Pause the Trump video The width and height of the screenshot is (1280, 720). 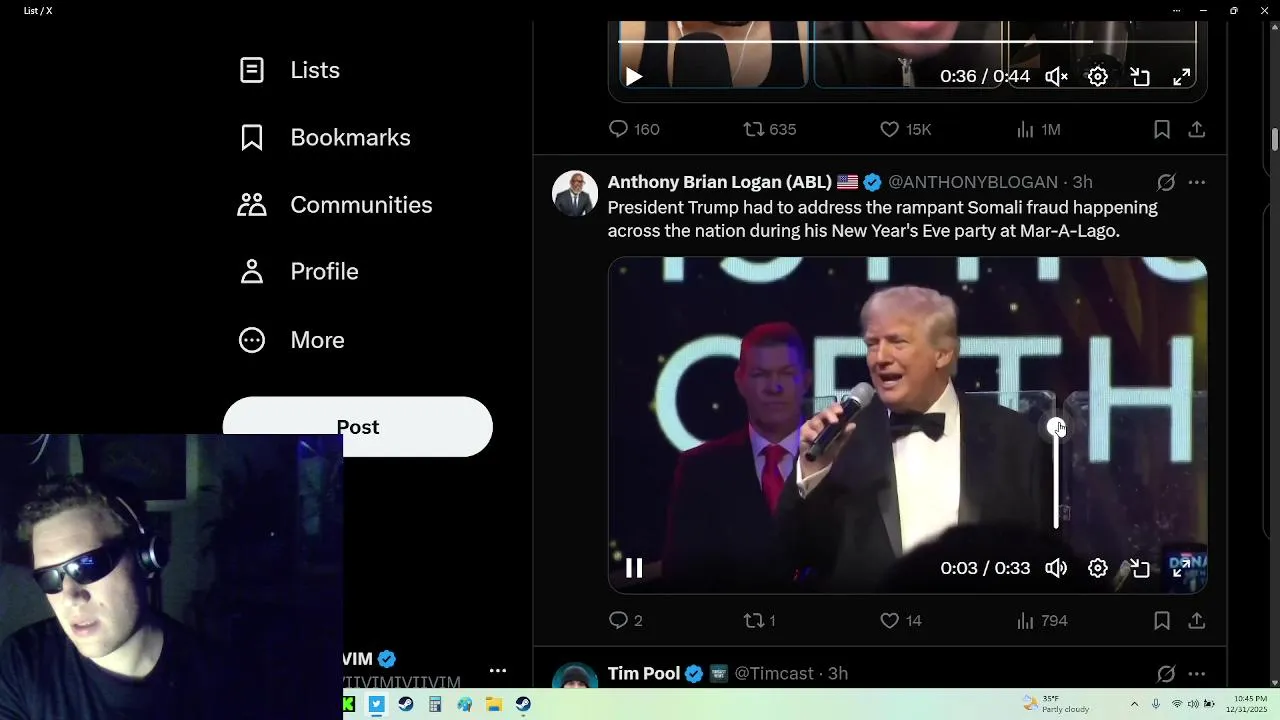coord(634,568)
